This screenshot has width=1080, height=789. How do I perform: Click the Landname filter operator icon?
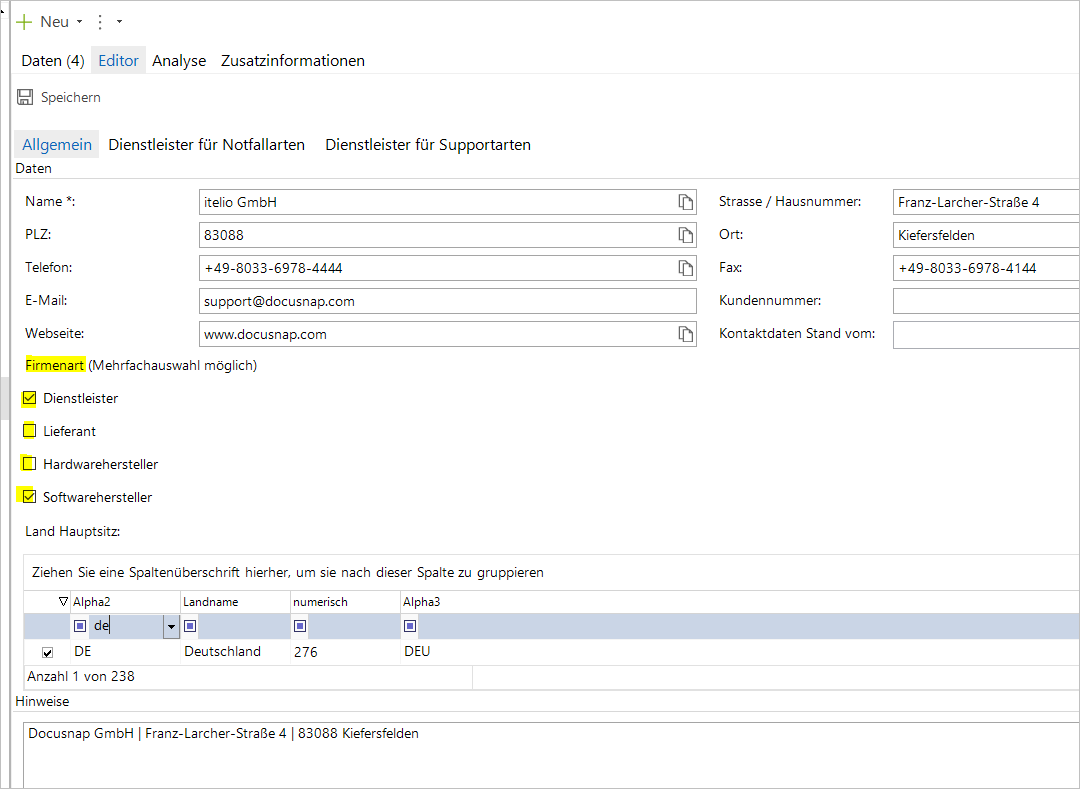coord(190,626)
